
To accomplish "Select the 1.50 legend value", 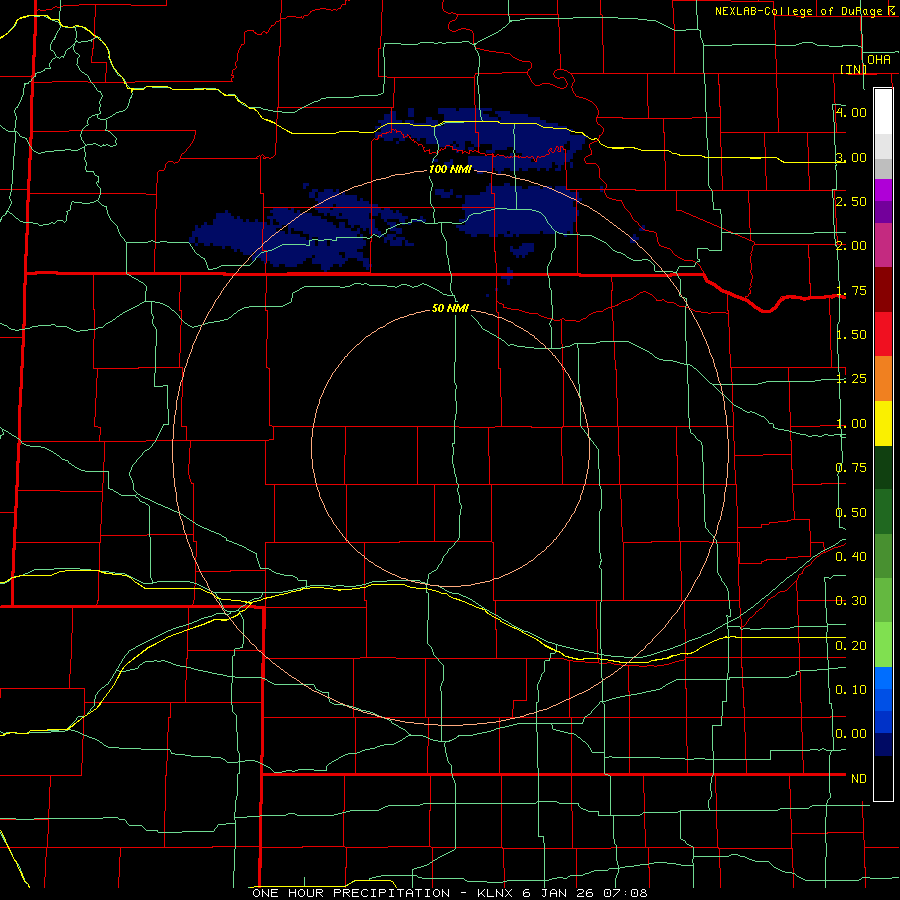I will tap(851, 335).
